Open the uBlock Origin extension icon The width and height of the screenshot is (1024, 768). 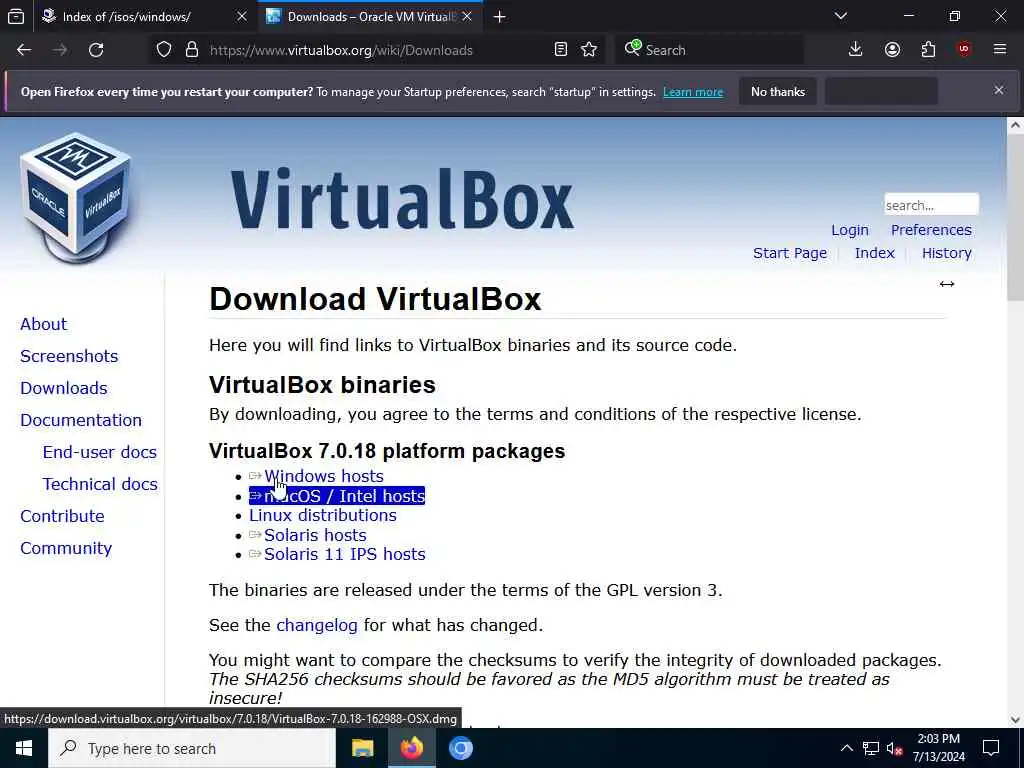pos(964,50)
